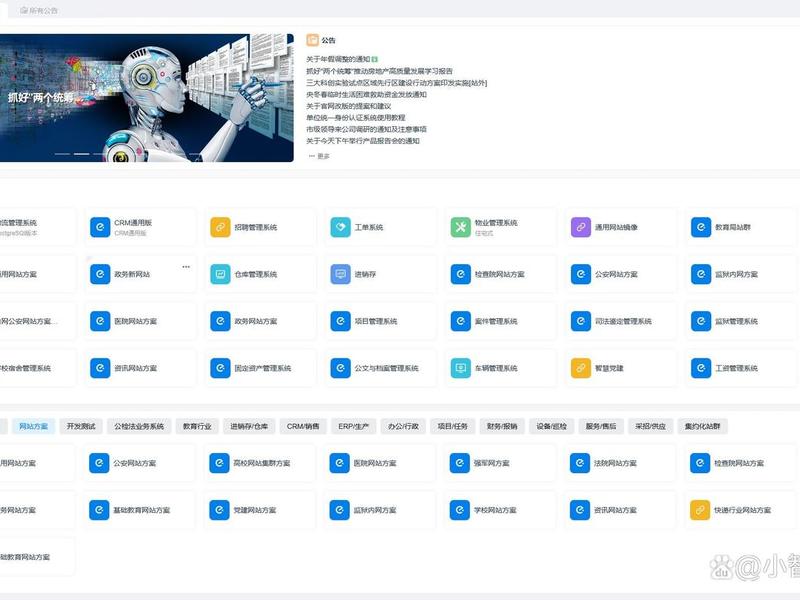Viewport: 800px width, 600px height.
Task: Open the purple 通用网站镜像 link icon
Action: (x=581, y=227)
